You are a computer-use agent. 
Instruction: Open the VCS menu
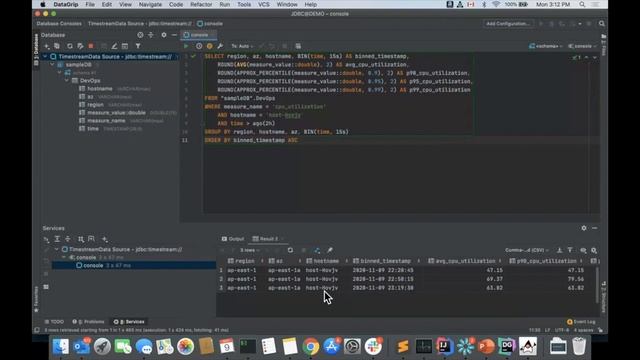pyautogui.click(x=264, y=4)
